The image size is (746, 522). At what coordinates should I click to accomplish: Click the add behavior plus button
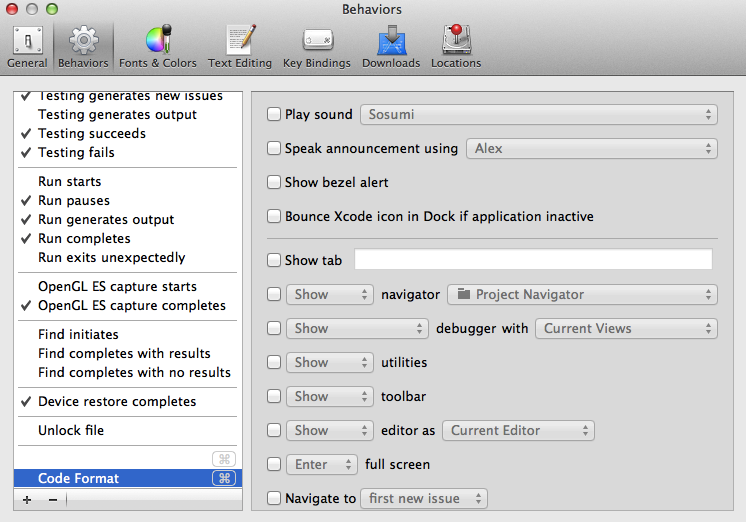[x=27, y=500]
